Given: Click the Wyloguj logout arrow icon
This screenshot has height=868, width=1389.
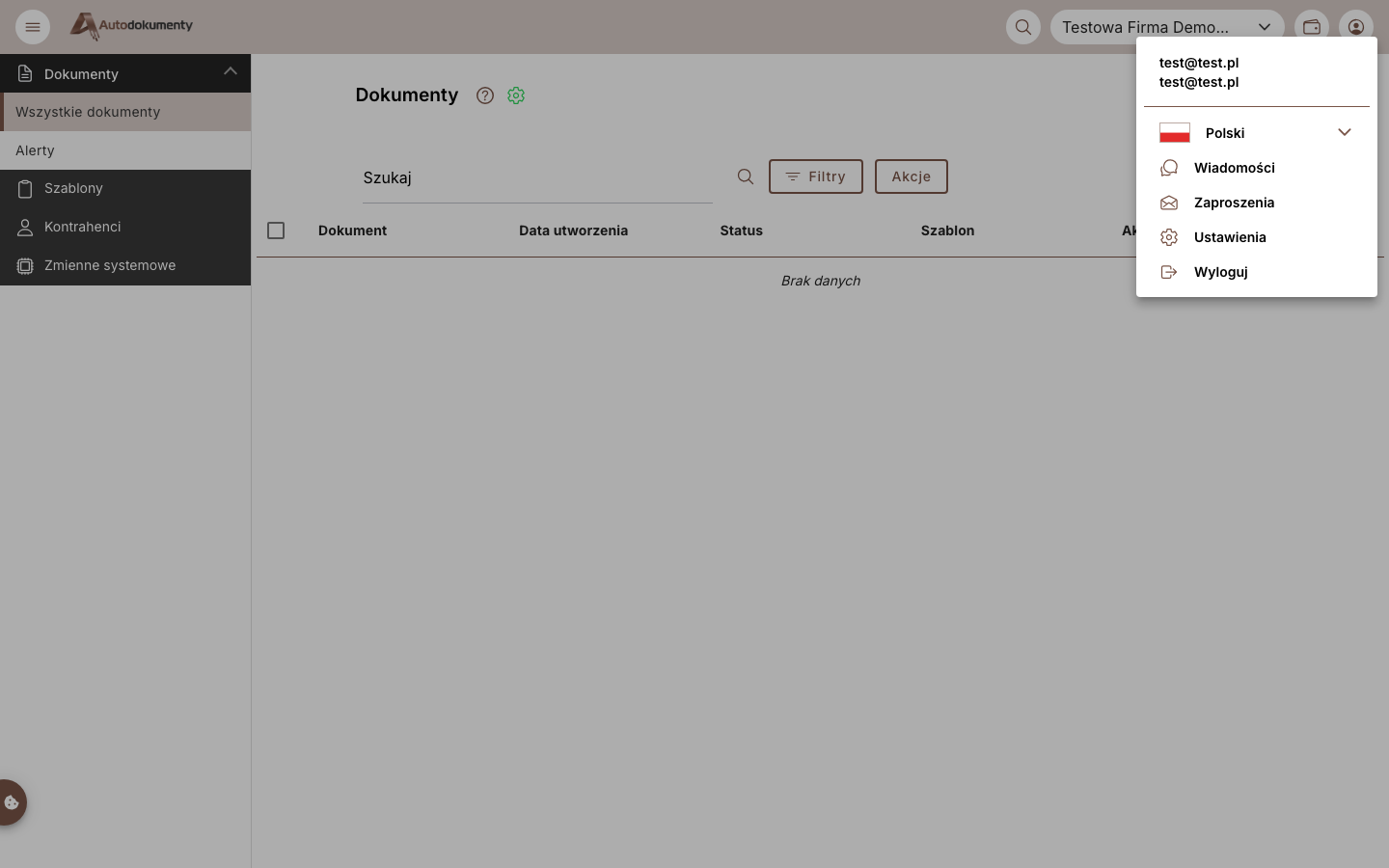Looking at the screenshot, I should click(x=1169, y=272).
